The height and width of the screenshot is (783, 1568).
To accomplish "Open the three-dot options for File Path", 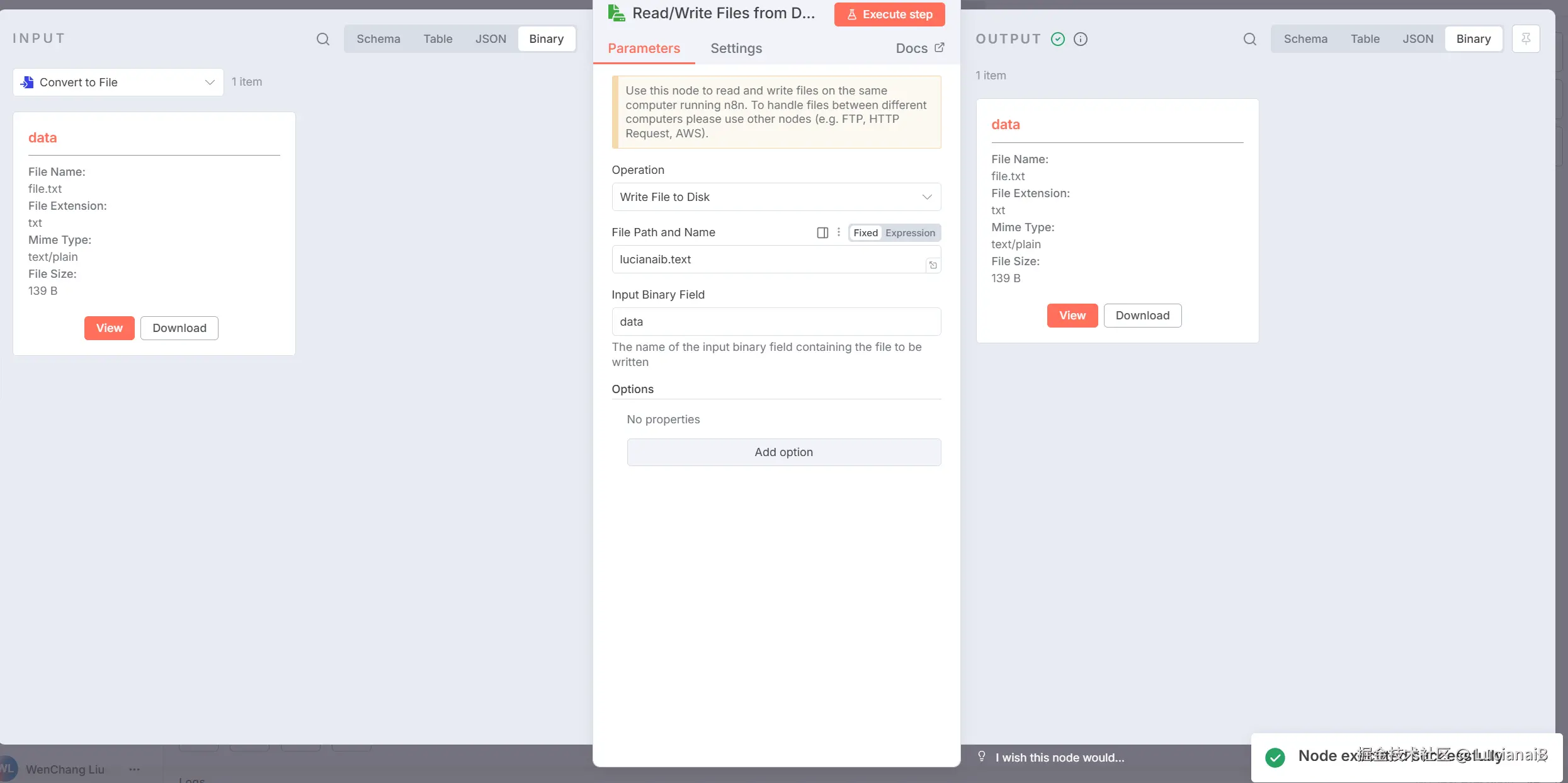I will coord(838,232).
